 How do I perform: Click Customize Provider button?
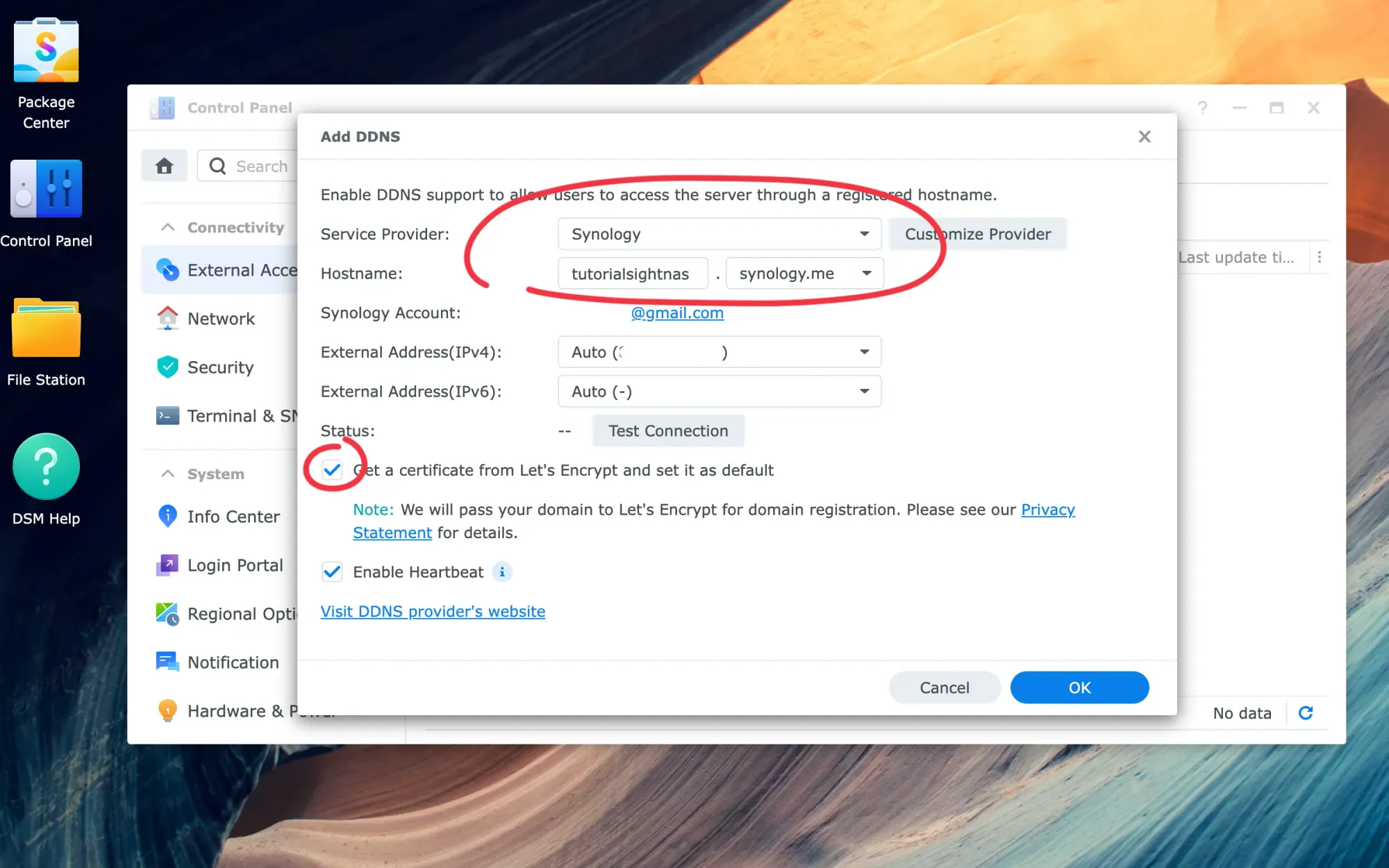point(978,234)
